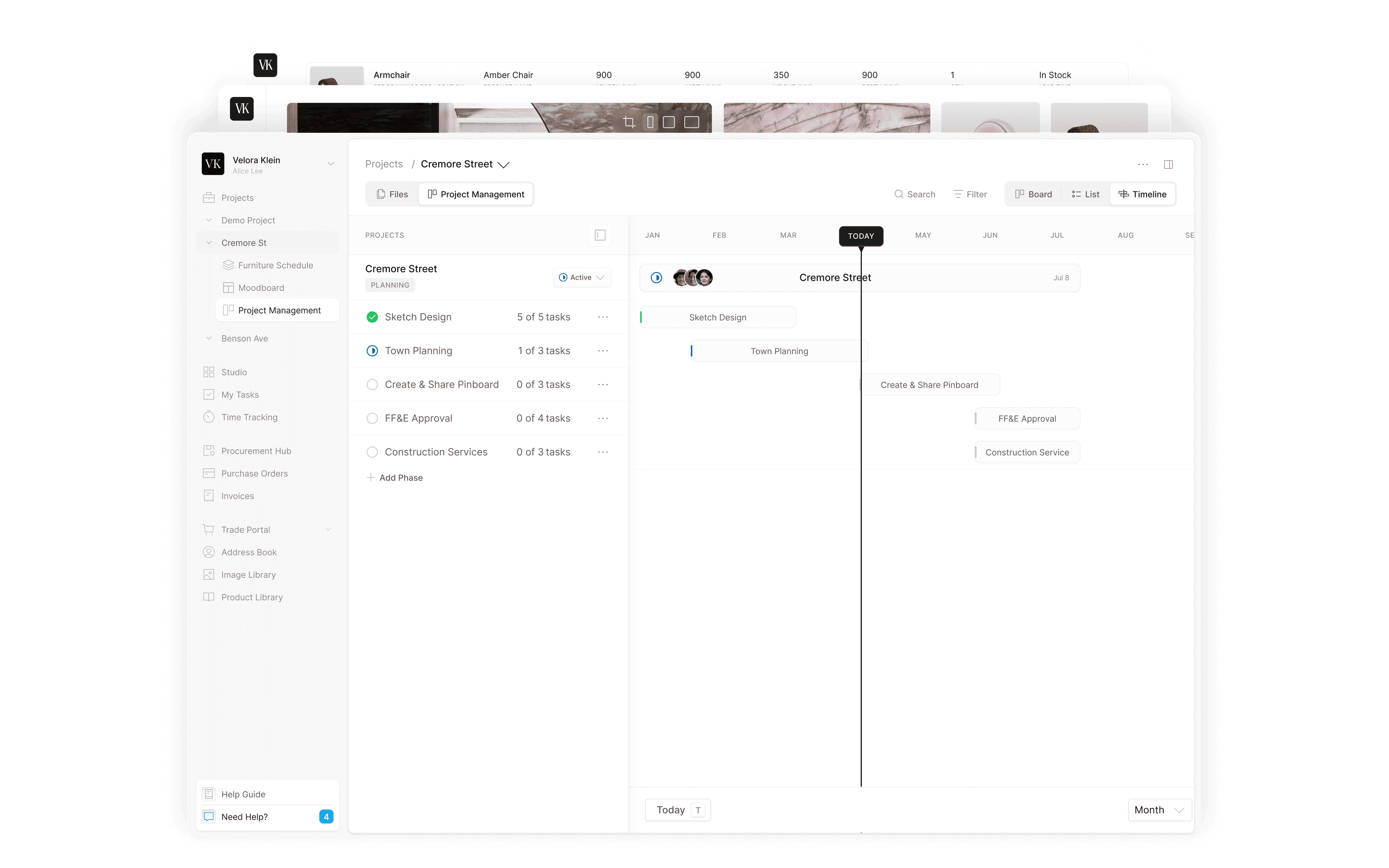Open Create & Share Pinboard row options
1389x868 pixels.
tap(603, 384)
